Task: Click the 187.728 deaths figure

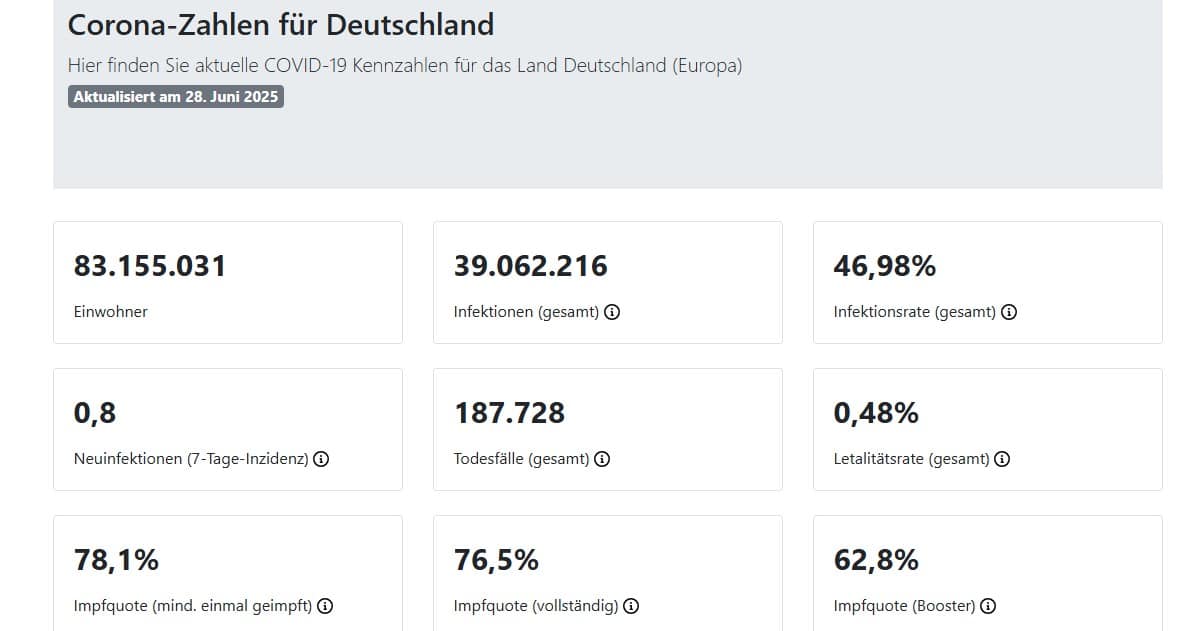Action: tap(510, 414)
